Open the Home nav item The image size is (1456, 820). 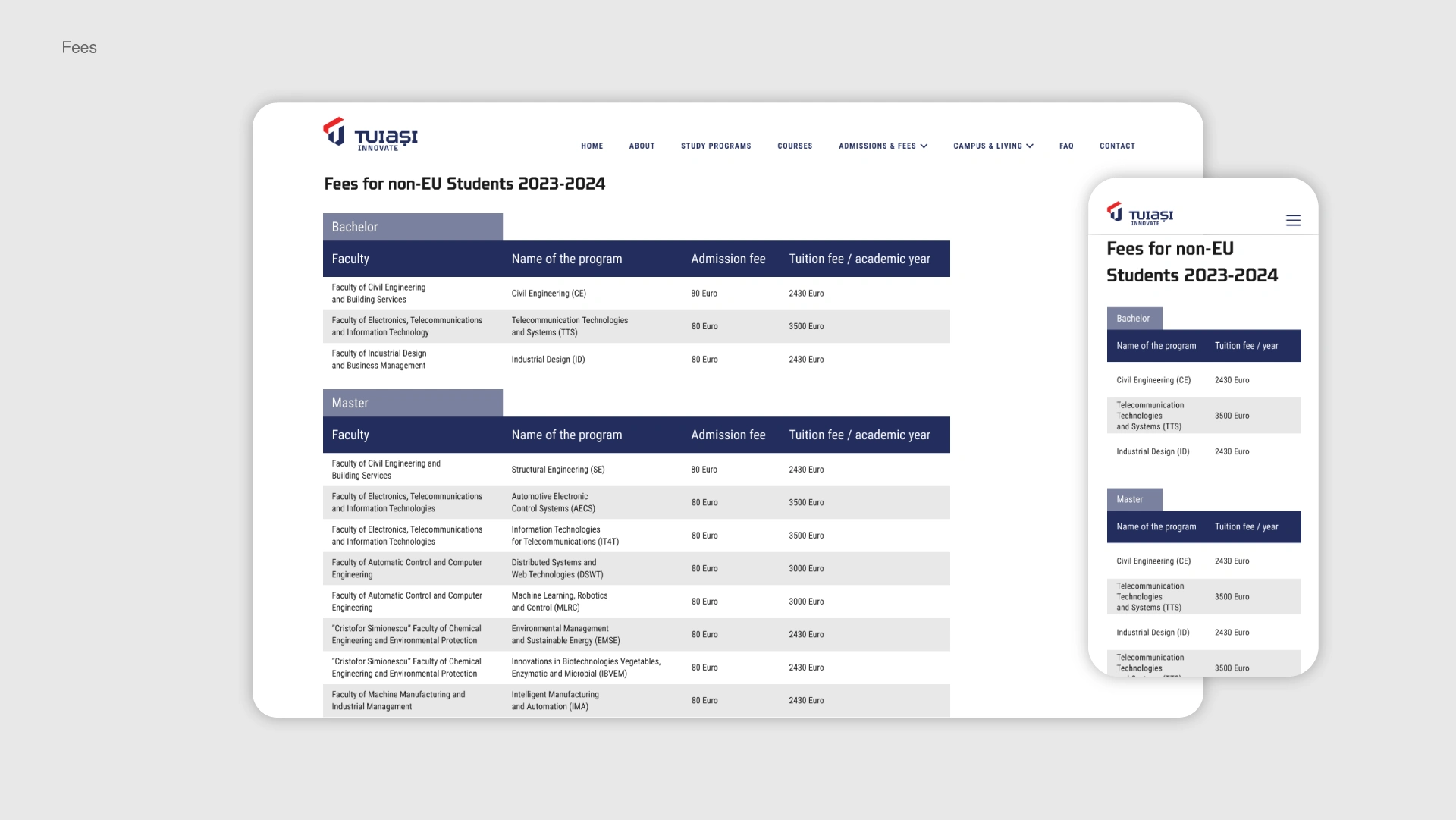tap(591, 146)
